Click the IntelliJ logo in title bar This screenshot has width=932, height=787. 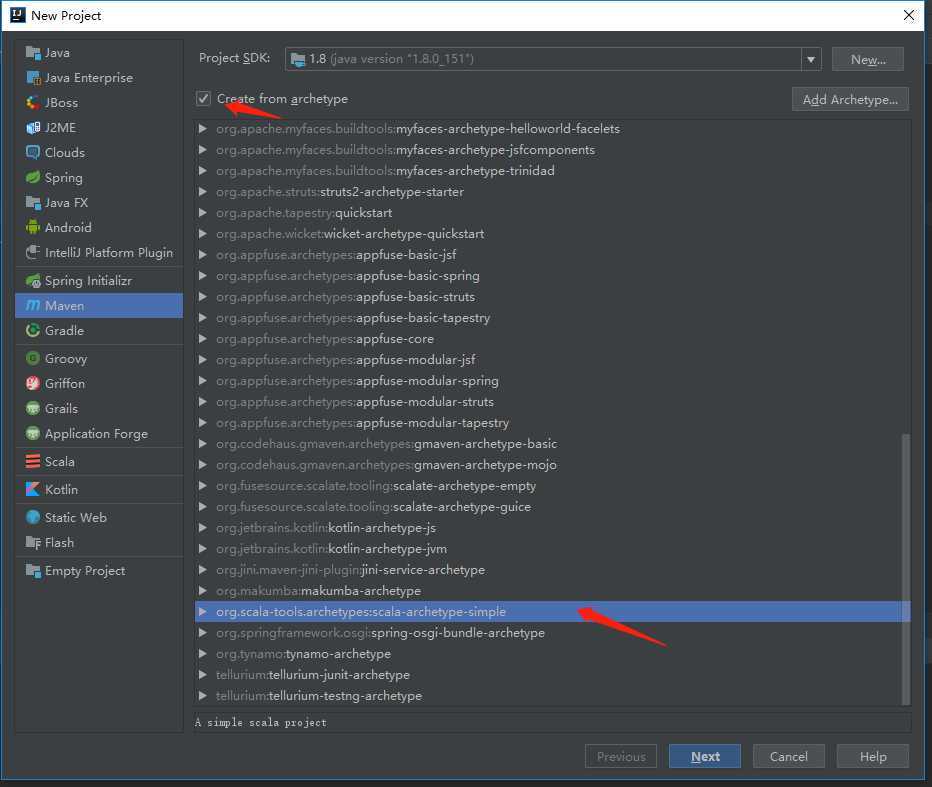point(18,15)
